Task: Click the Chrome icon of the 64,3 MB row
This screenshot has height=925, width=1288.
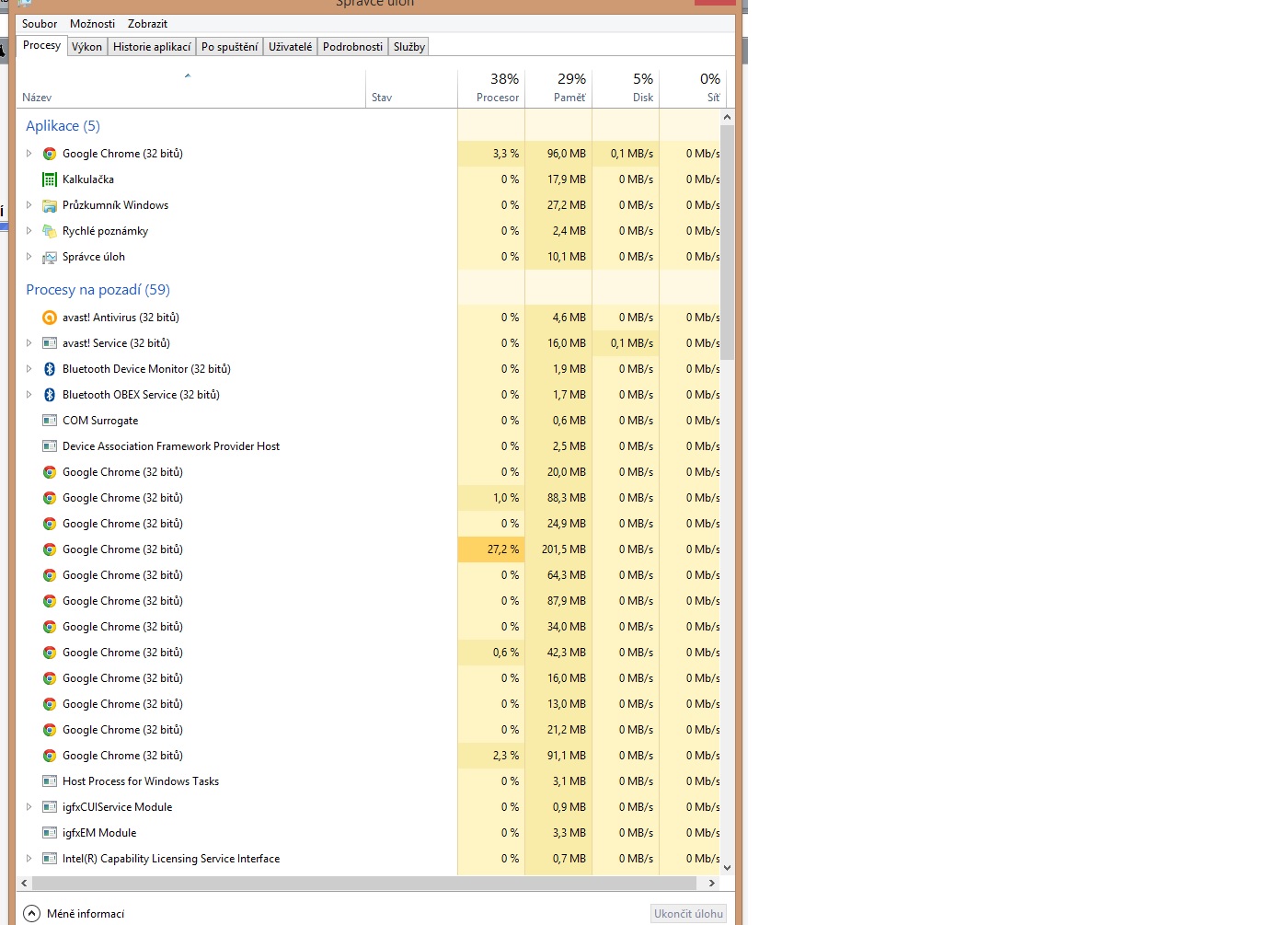Action: tap(50, 575)
